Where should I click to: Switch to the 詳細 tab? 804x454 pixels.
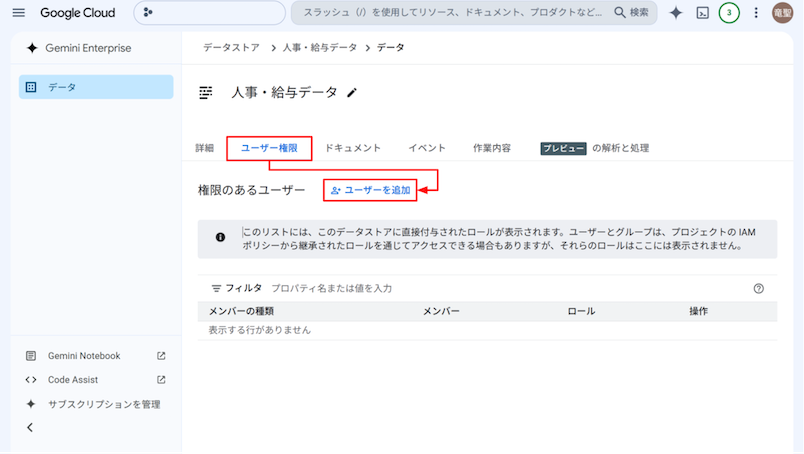coord(204,148)
